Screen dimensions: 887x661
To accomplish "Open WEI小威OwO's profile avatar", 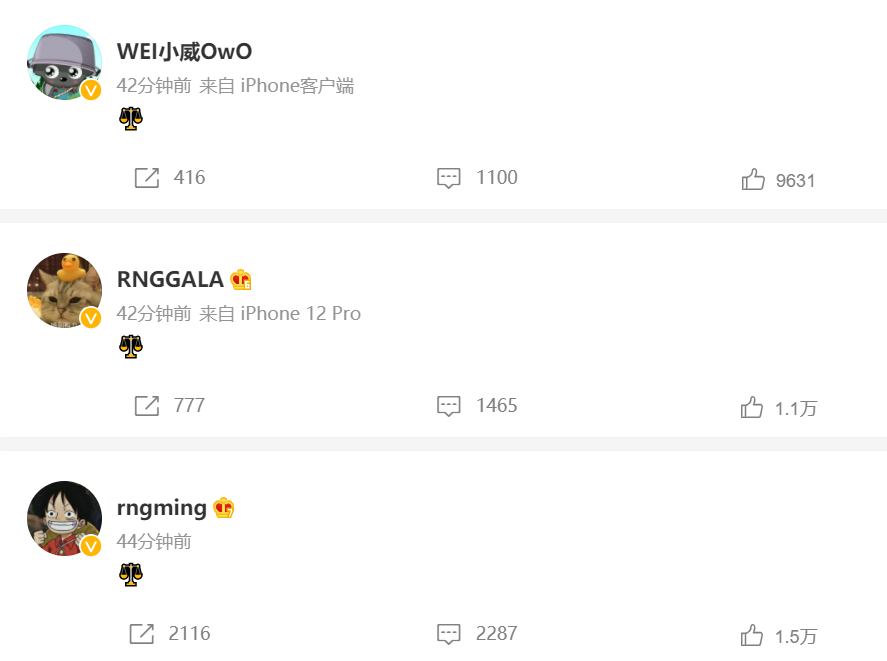I will (x=64, y=62).
